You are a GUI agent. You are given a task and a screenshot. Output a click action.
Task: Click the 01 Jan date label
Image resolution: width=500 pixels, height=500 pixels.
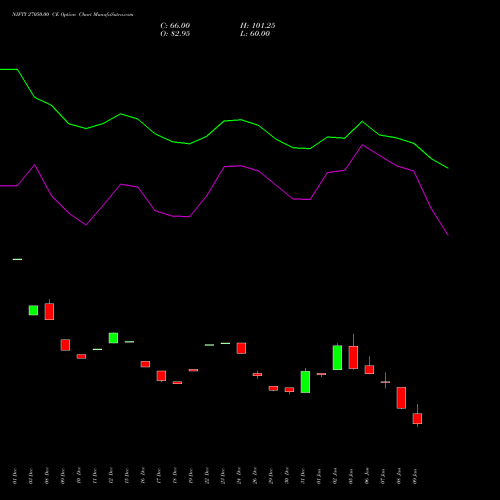coord(319,476)
